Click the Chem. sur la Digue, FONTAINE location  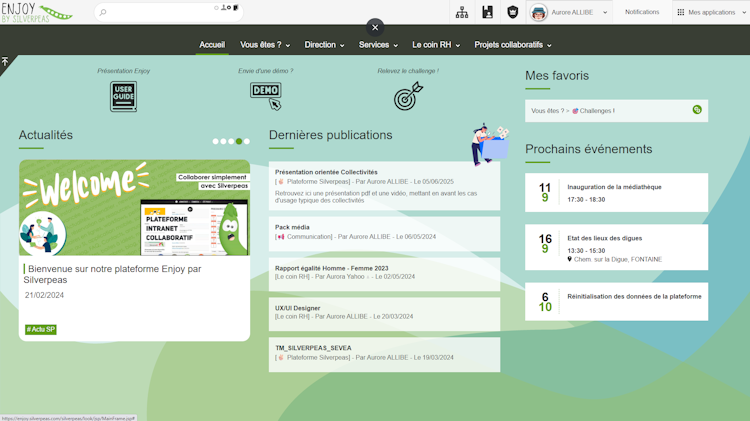pos(618,259)
